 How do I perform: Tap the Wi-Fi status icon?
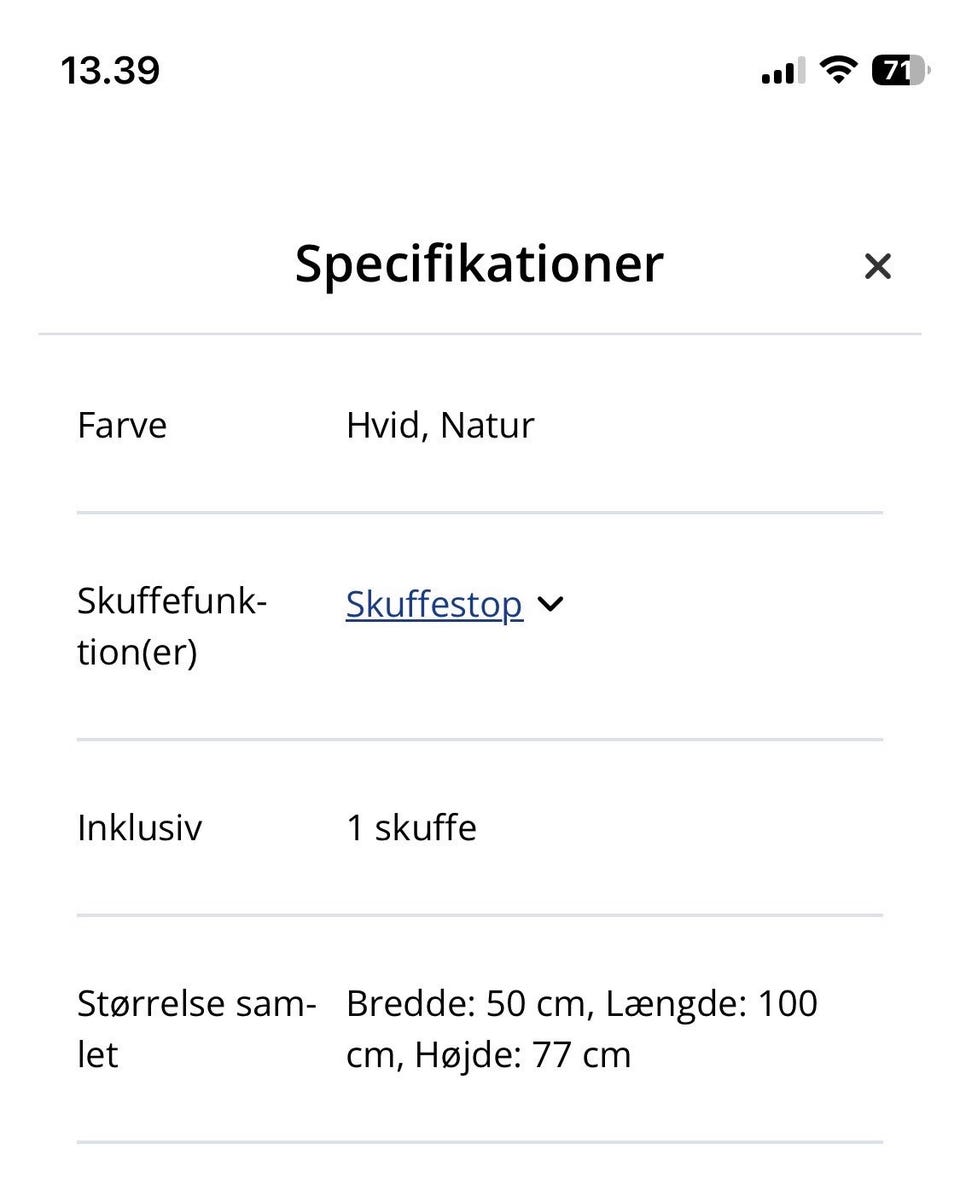838,71
